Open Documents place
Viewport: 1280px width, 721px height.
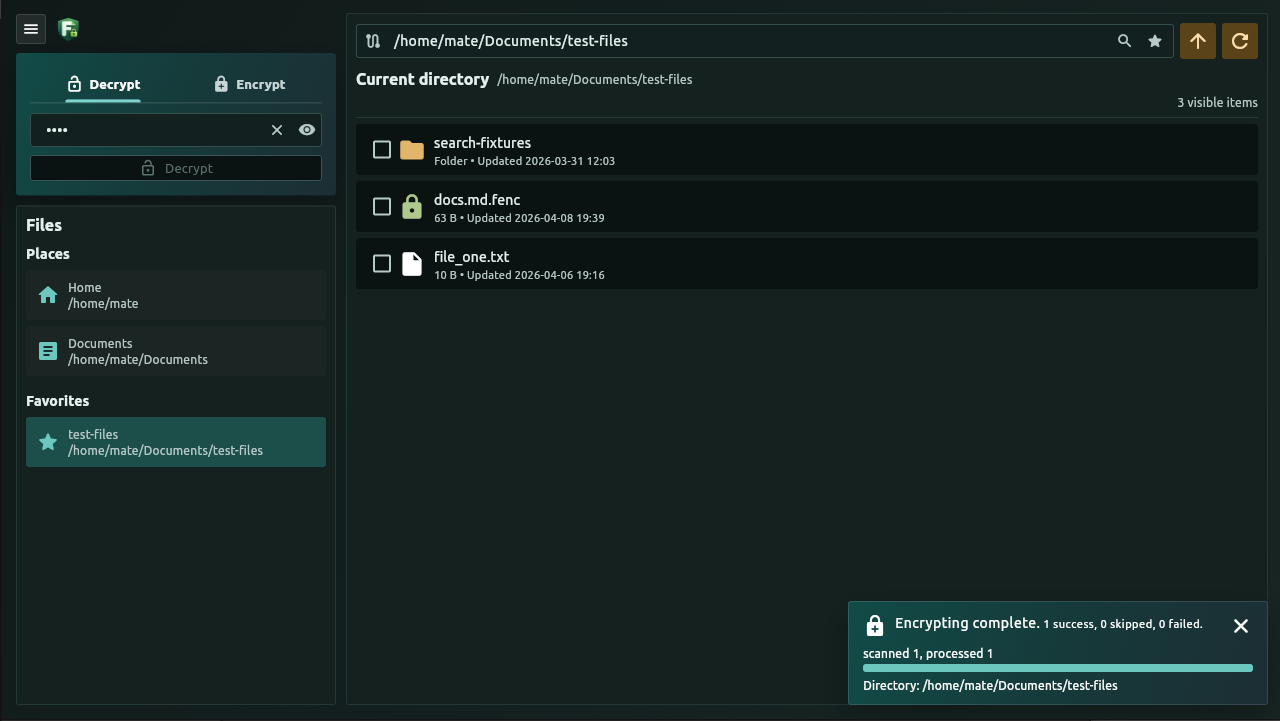(x=176, y=351)
